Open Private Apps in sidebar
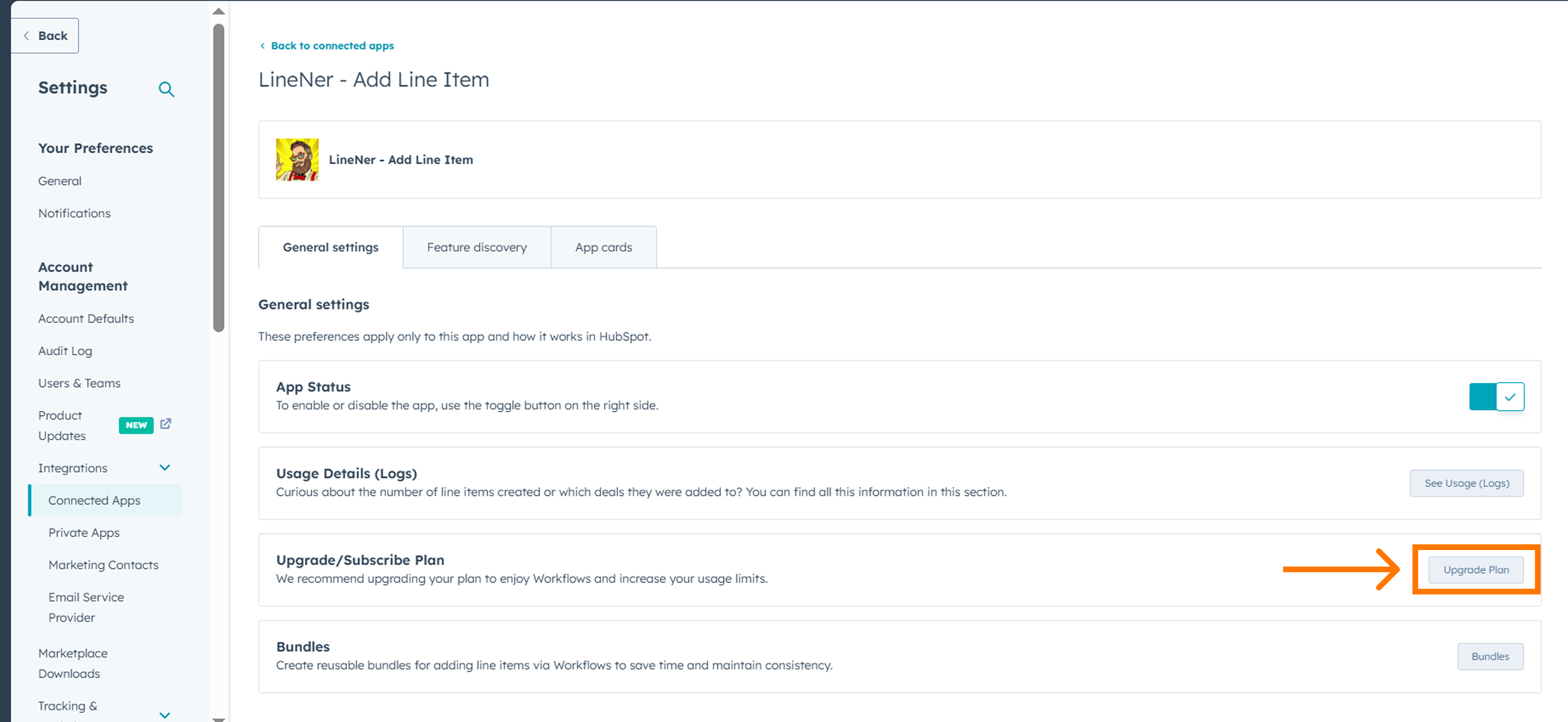Image resolution: width=1568 pixels, height=722 pixels. pos(84,532)
